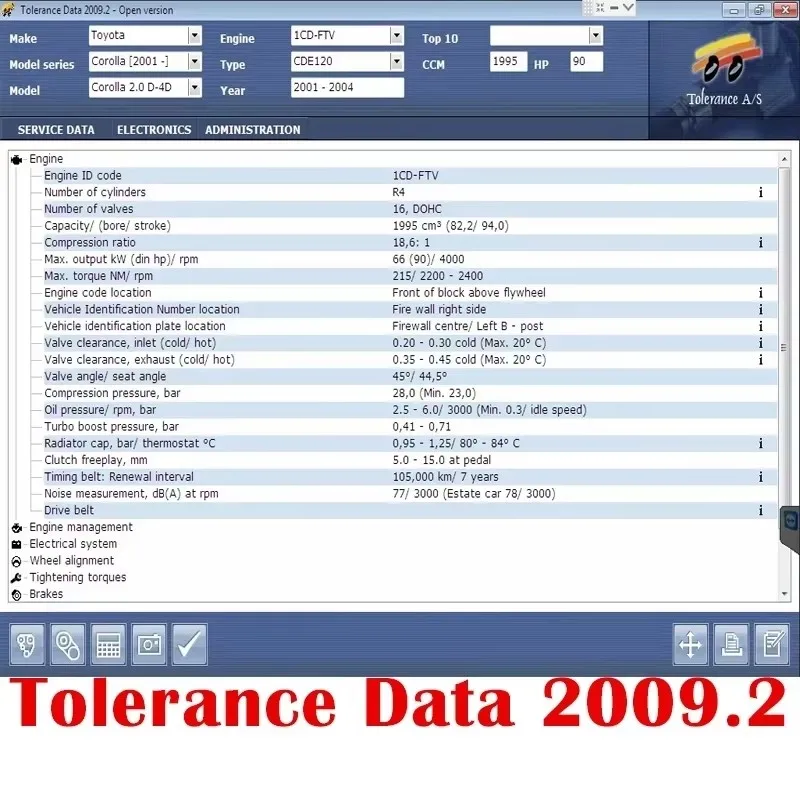Open the timing belt diagram tool icon
The image size is (800, 800).
tap(27, 644)
